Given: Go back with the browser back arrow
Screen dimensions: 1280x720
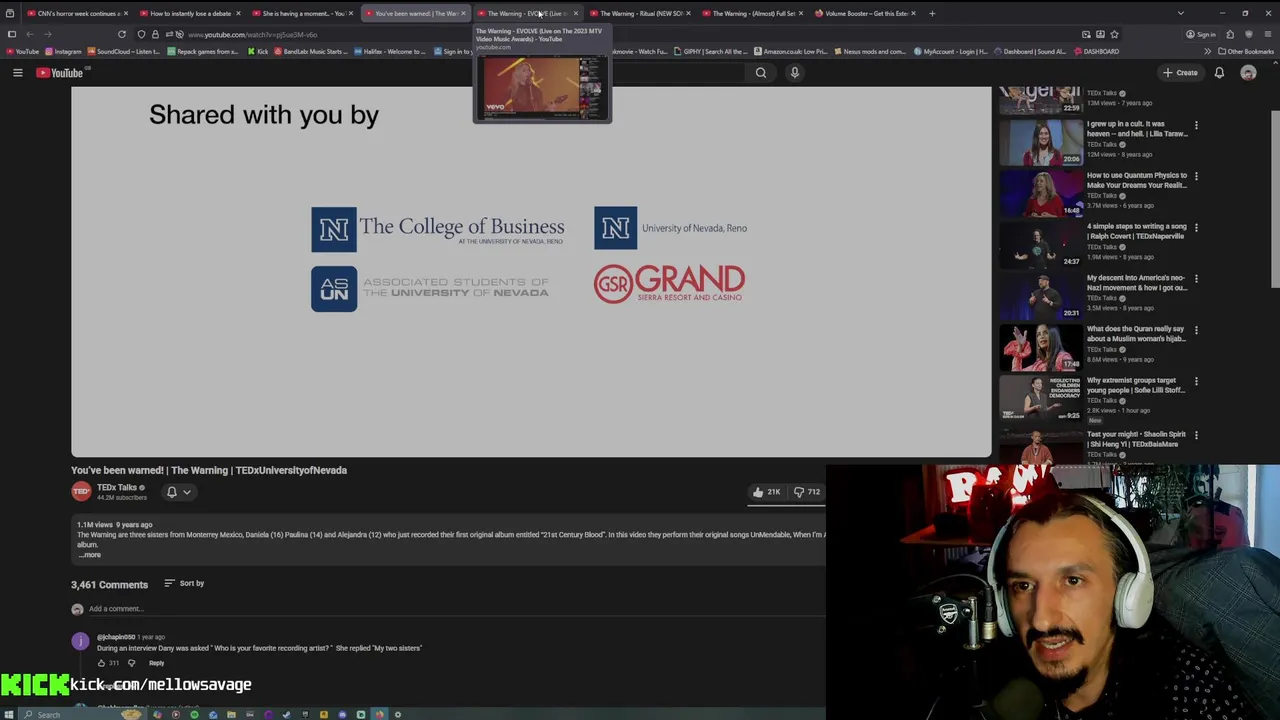Looking at the screenshot, I should pyautogui.click(x=29, y=34).
